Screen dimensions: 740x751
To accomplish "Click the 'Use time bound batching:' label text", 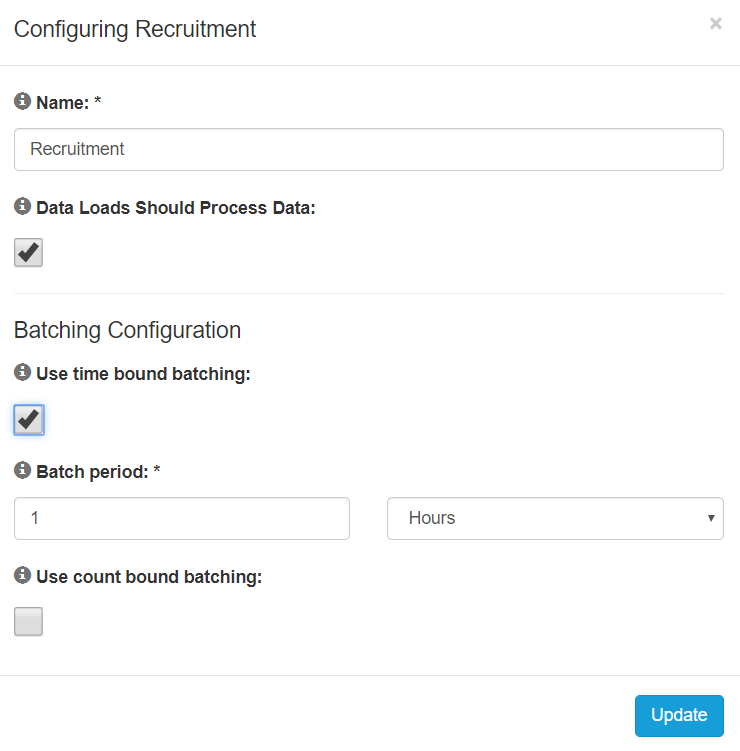I will (143, 374).
